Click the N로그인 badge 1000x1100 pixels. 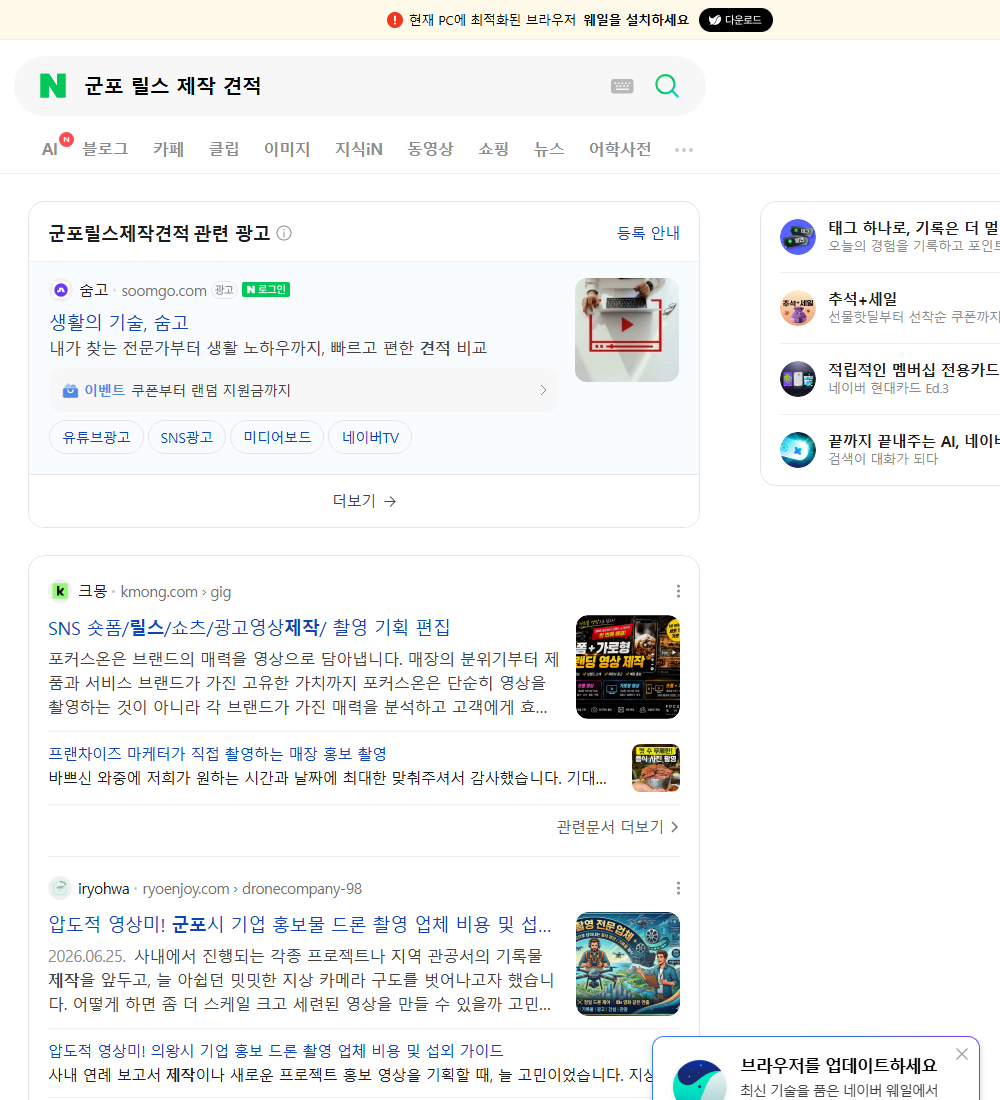coord(266,290)
